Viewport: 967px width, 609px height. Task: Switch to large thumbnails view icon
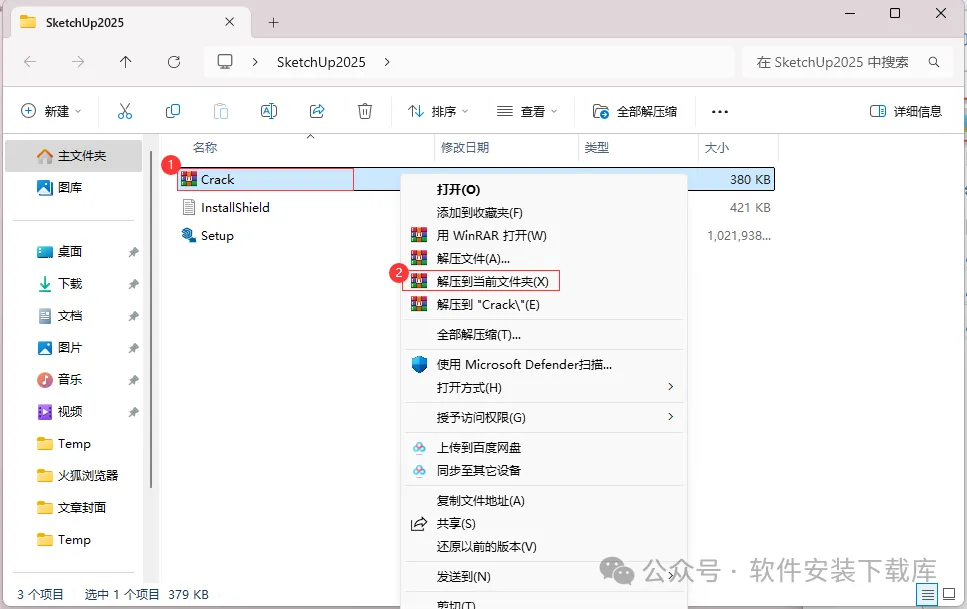pos(950,595)
